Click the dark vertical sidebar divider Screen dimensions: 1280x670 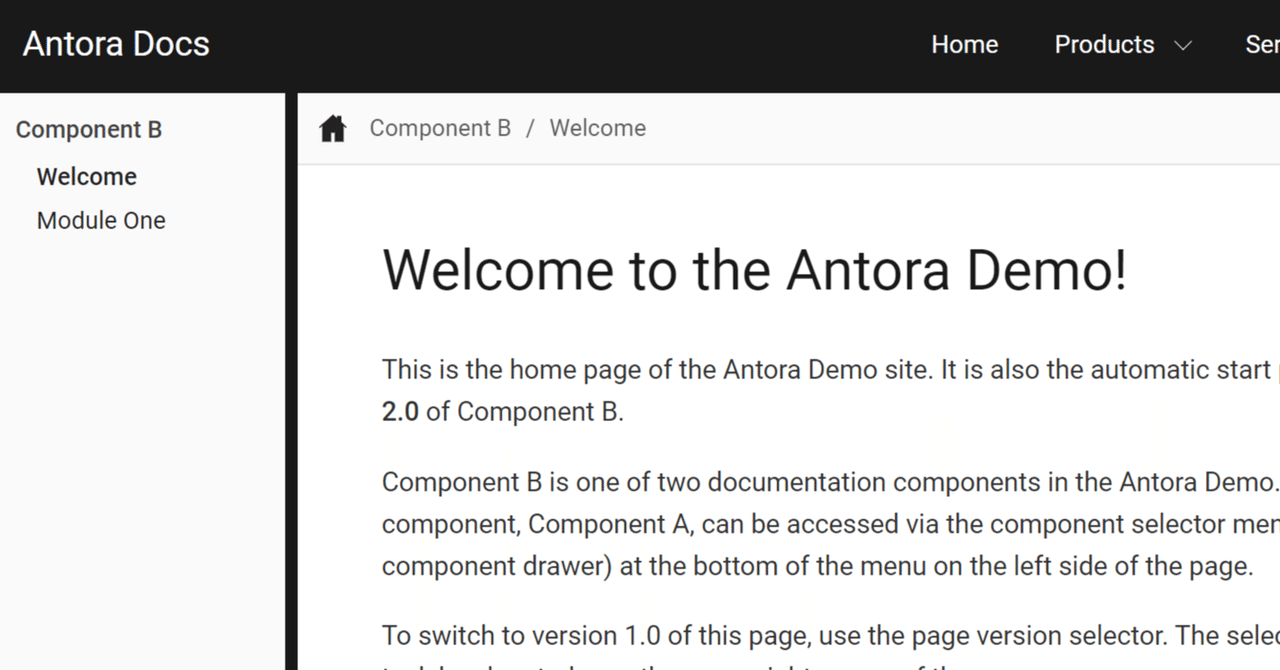[291, 400]
